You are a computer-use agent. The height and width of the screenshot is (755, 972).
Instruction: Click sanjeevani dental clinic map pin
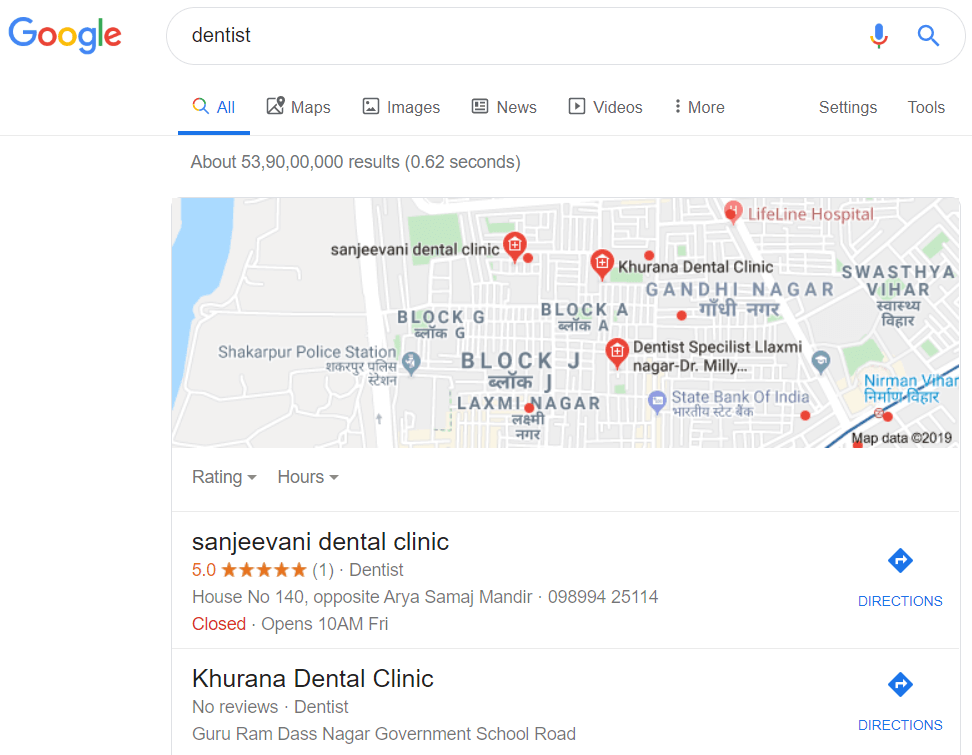coord(515,246)
